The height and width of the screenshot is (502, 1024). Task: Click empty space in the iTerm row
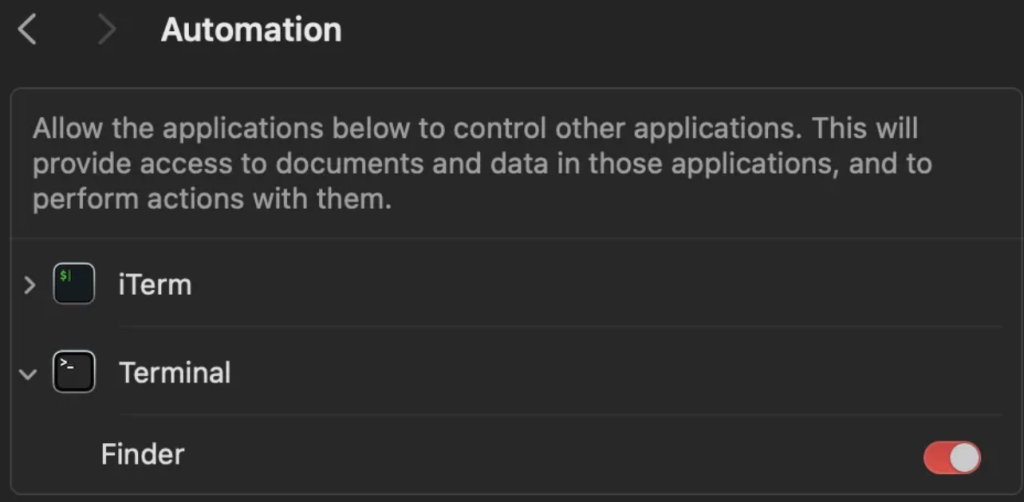click(588, 285)
